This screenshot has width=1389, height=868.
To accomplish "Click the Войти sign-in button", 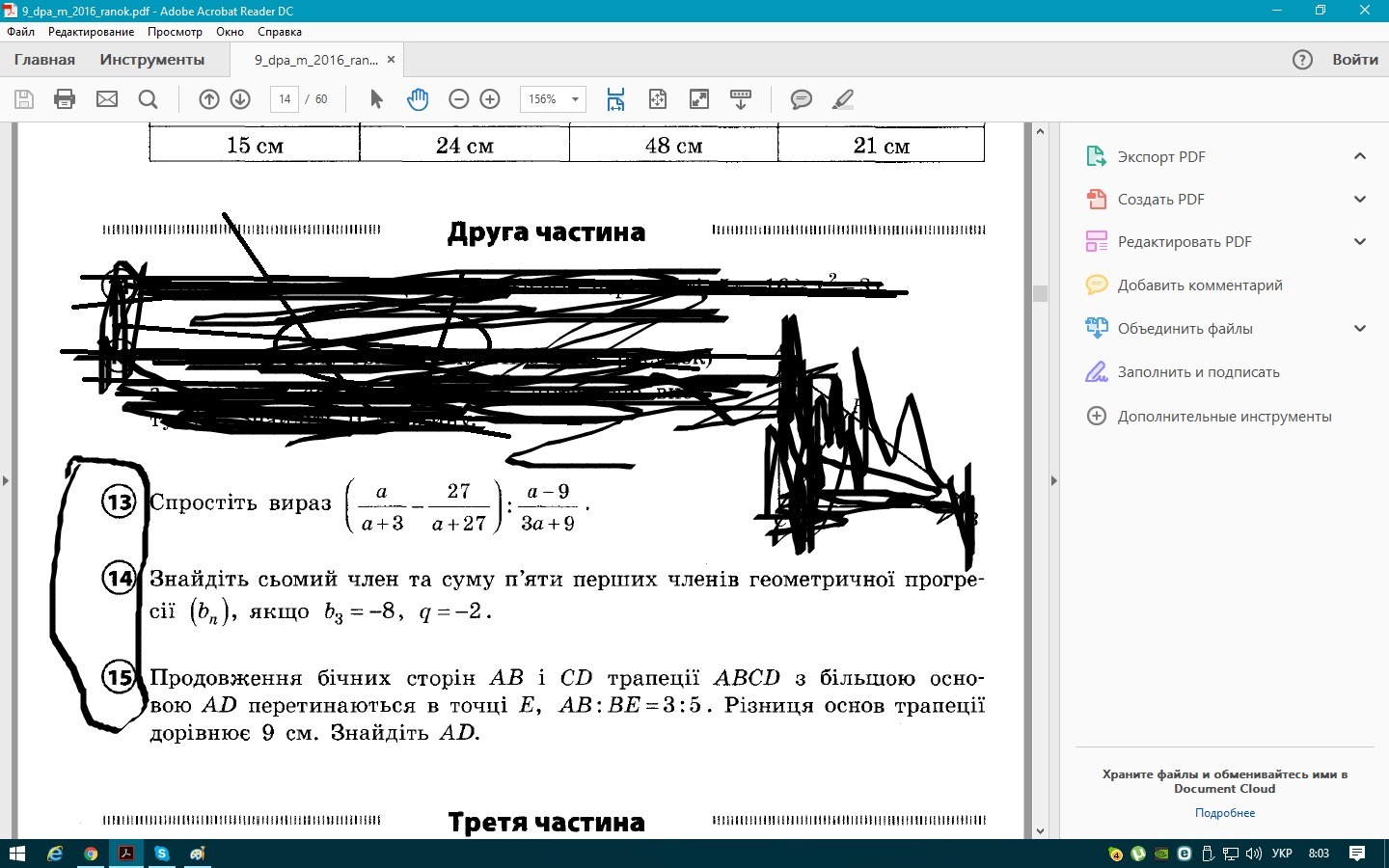I will [1355, 60].
